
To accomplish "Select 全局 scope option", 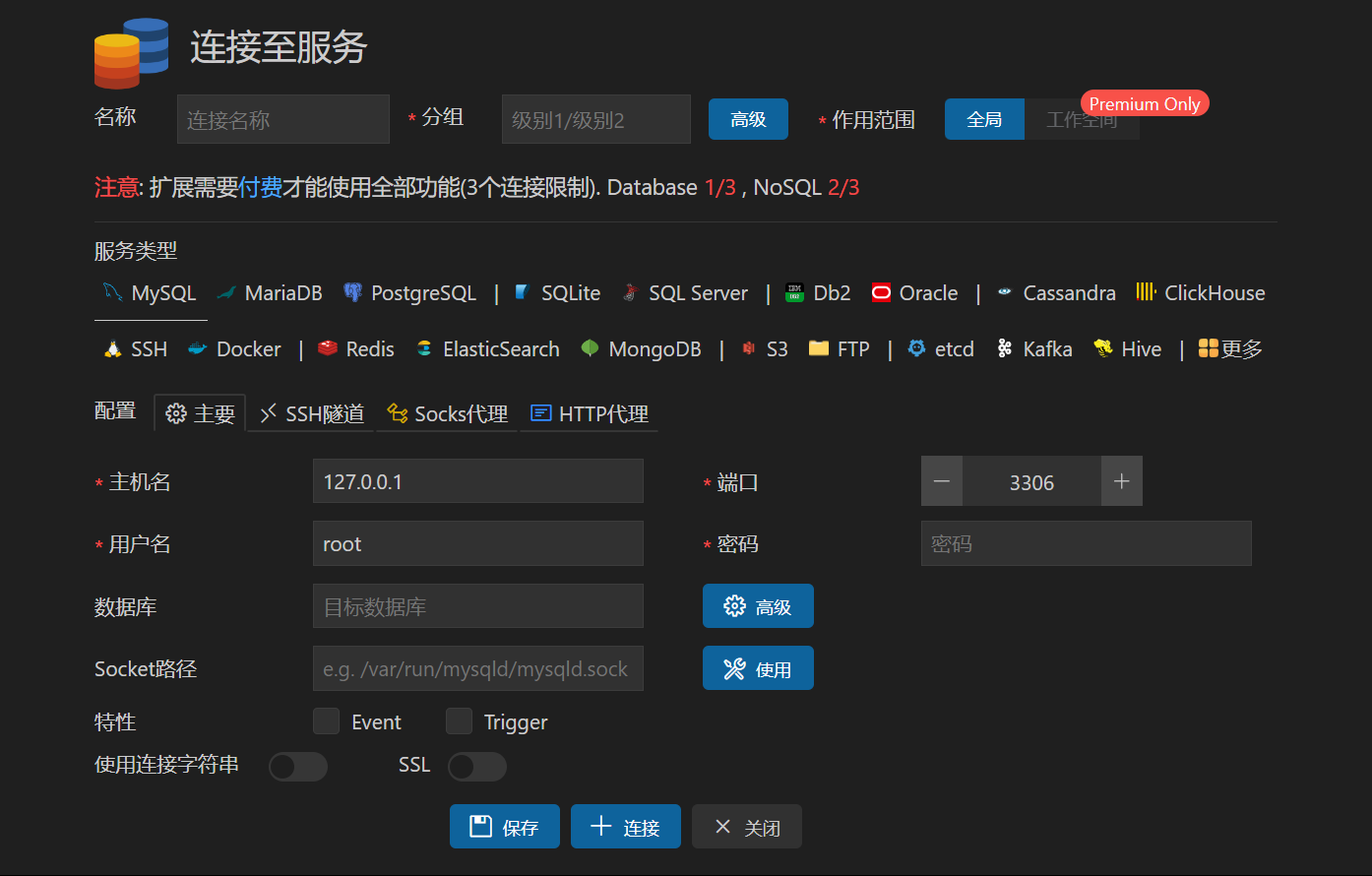I will (984, 119).
